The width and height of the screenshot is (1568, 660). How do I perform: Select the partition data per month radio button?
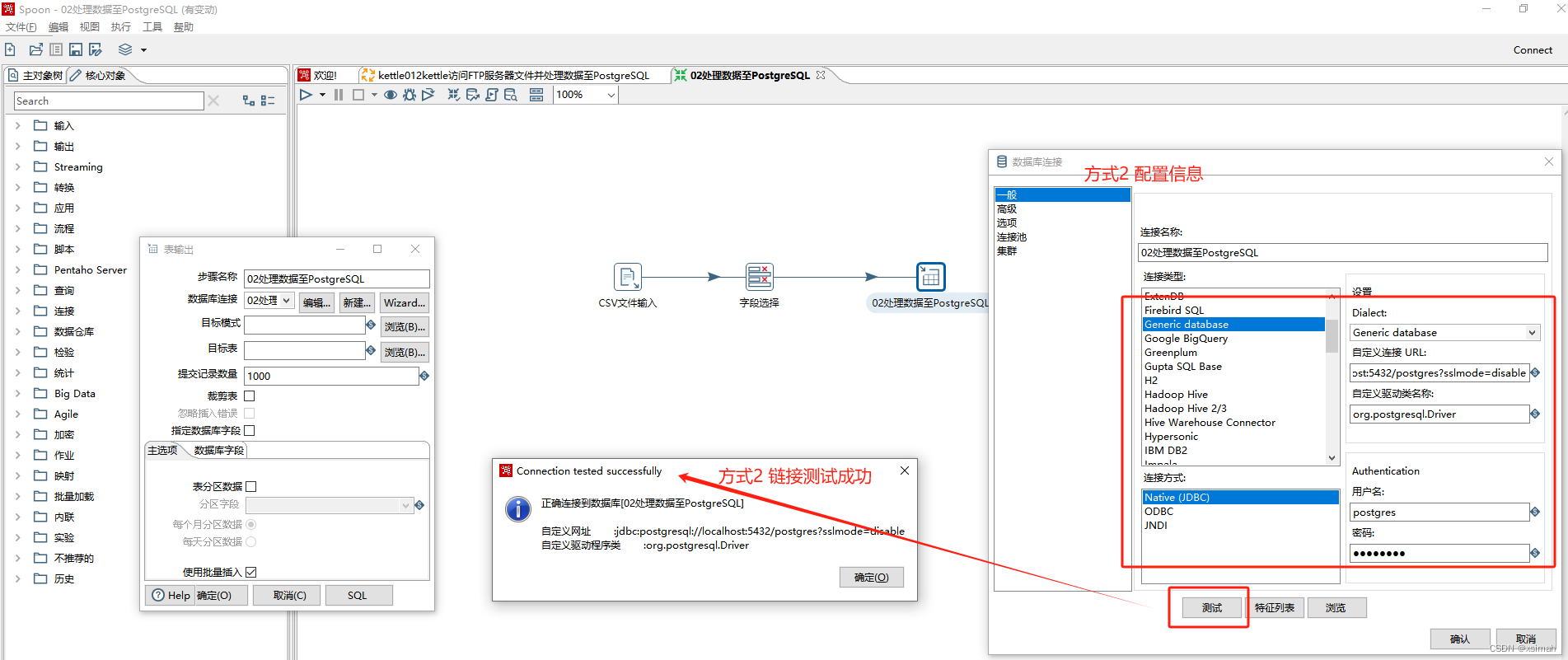pyautogui.click(x=251, y=525)
